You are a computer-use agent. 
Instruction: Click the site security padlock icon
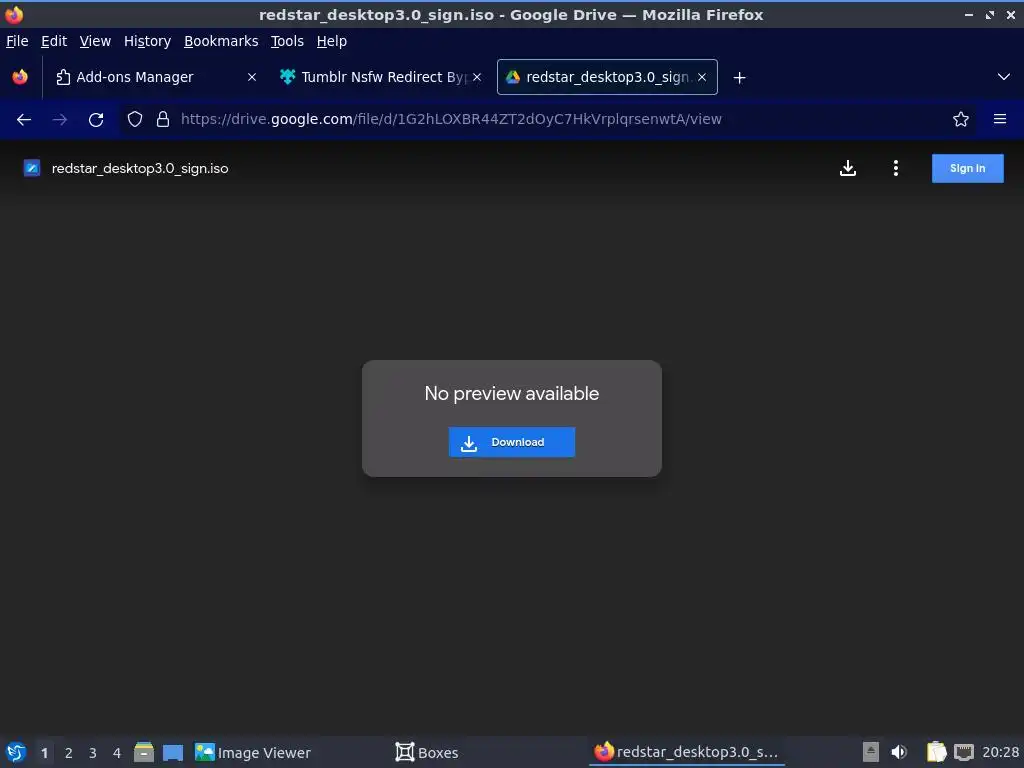click(x=163, y=120)
